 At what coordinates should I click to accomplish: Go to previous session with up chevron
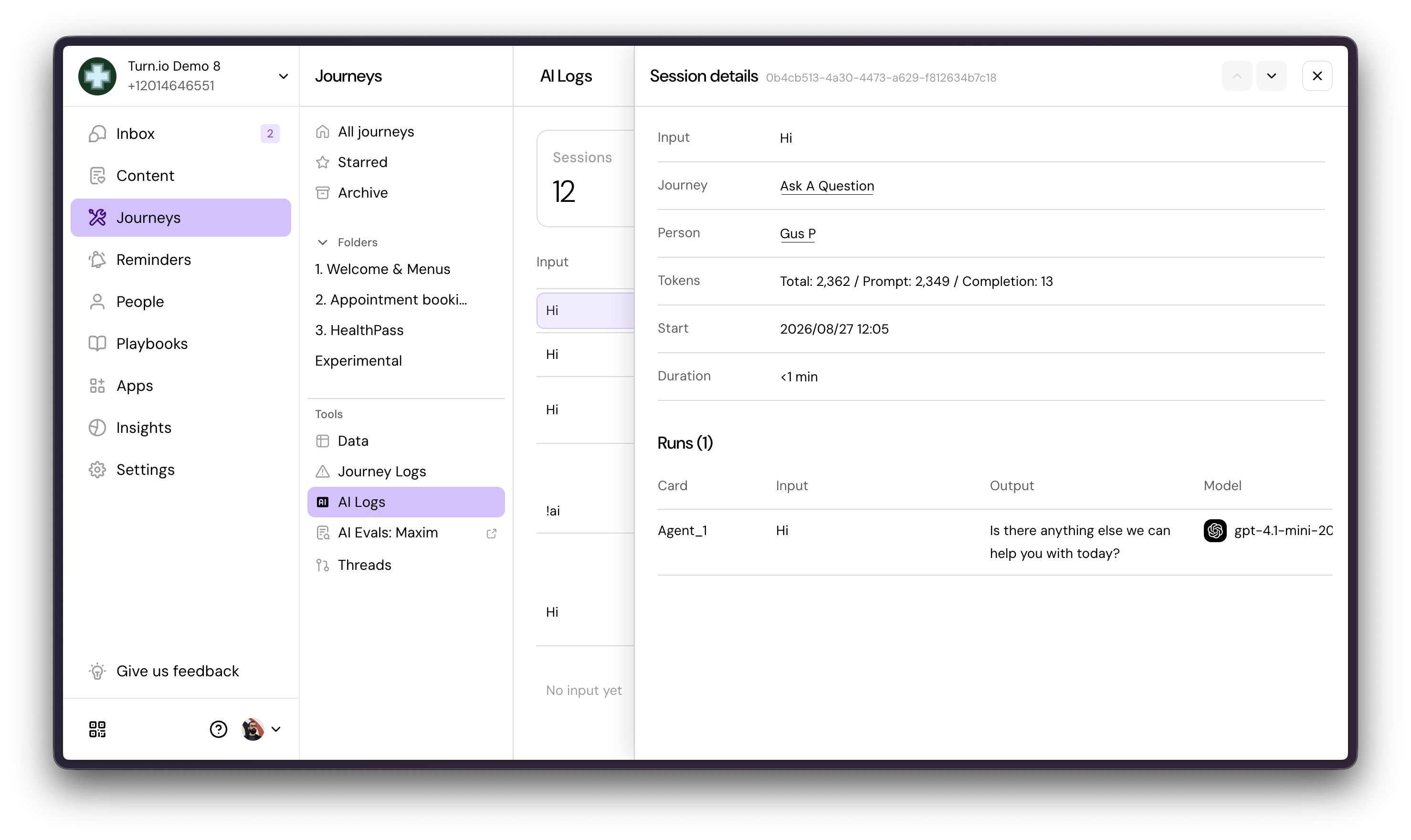tap(1237, 76)
